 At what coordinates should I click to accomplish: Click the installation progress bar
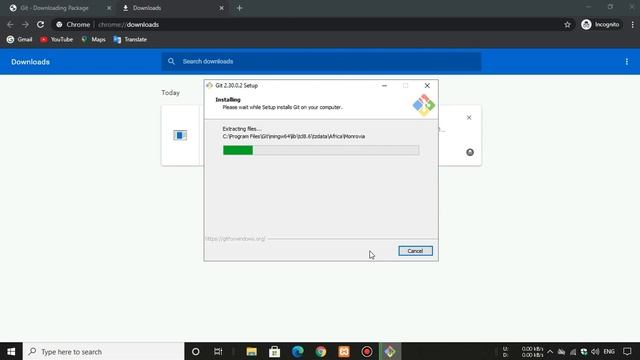pyautogui.click(x=321, y=150)
